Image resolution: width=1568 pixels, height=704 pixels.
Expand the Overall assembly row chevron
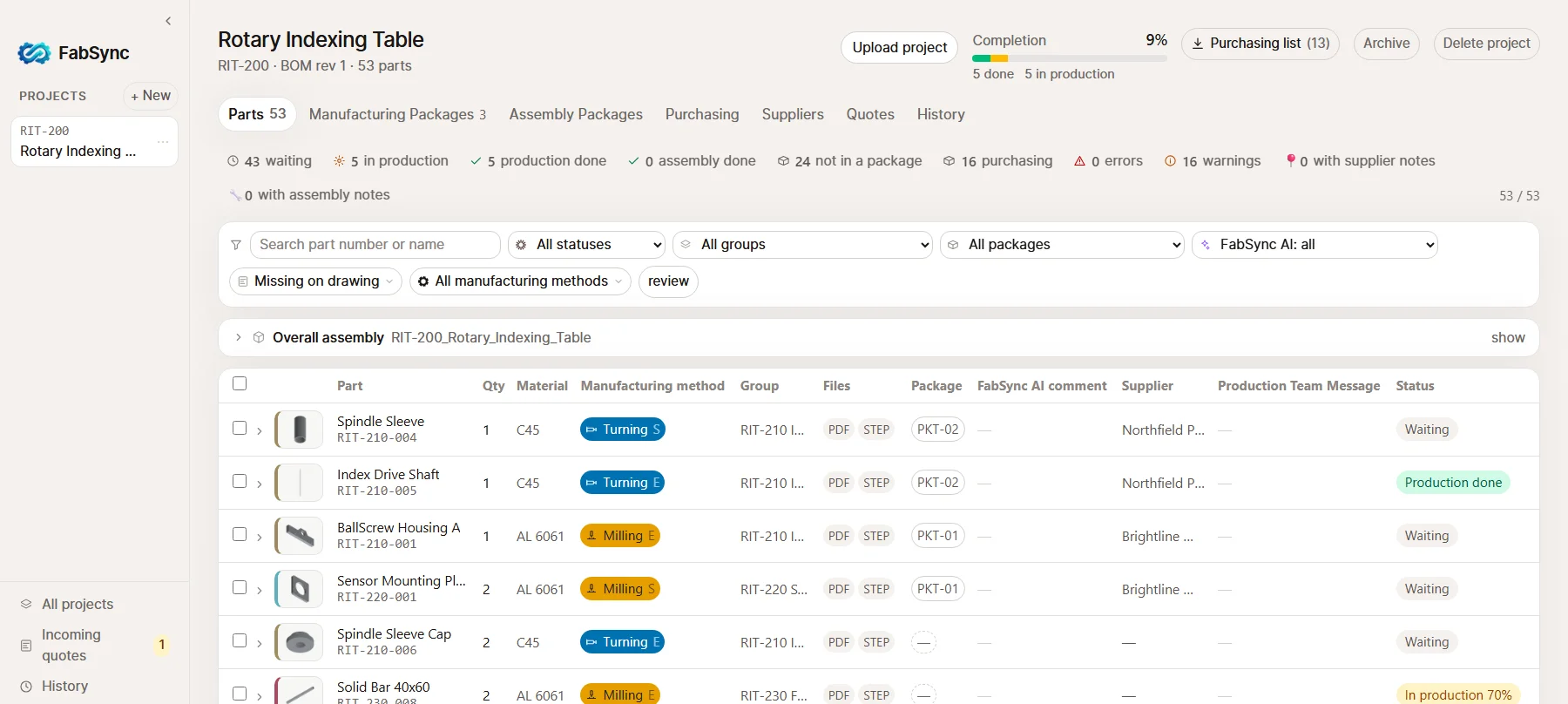point(238,337)
